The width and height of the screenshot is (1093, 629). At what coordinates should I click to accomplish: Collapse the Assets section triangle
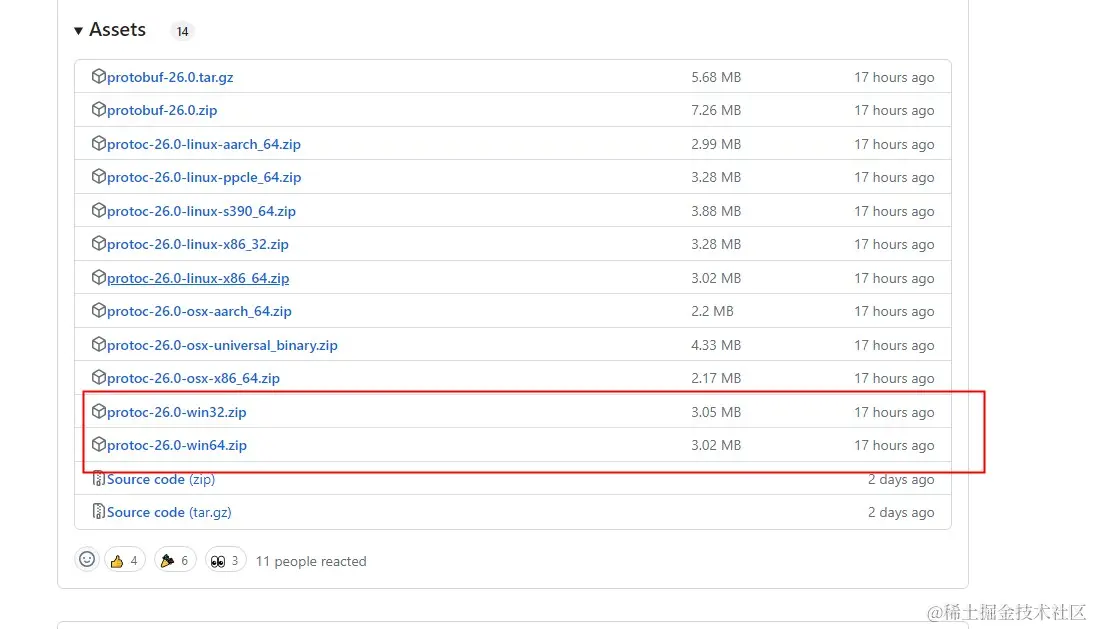79,31
